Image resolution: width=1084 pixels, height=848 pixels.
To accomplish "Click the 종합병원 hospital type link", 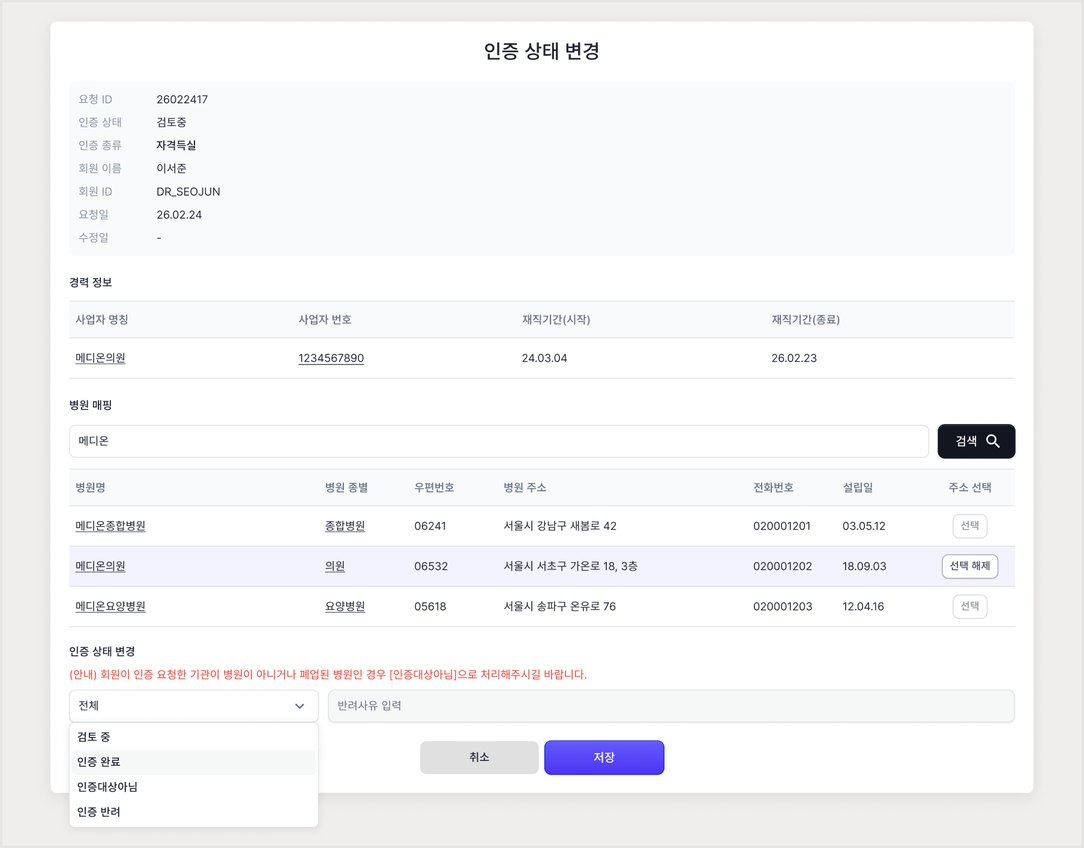I will (x=345, y=526).
